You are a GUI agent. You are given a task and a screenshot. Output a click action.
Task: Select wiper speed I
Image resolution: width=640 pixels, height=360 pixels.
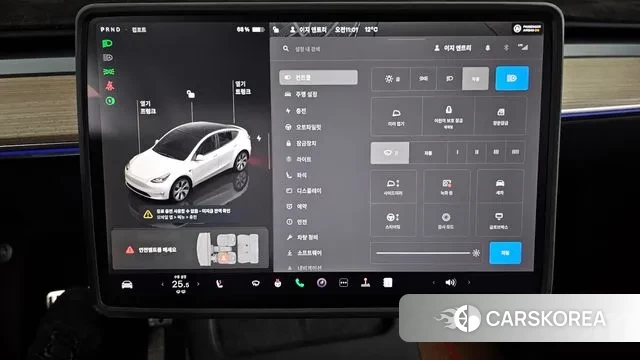tap(457, 152)
